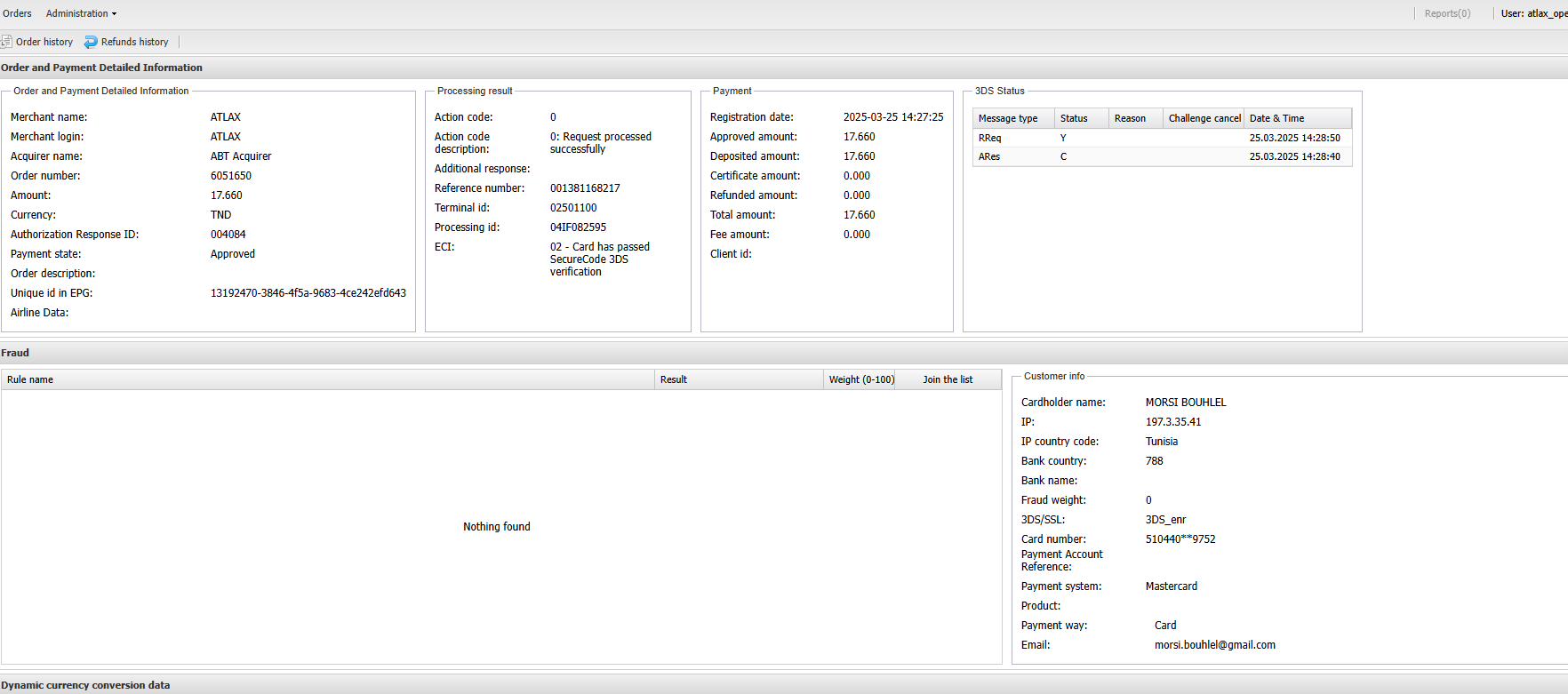This screenshot has height=694, width=1568.
Task: Click the Dynamic currency conversion data header
Action: point(85,685)
